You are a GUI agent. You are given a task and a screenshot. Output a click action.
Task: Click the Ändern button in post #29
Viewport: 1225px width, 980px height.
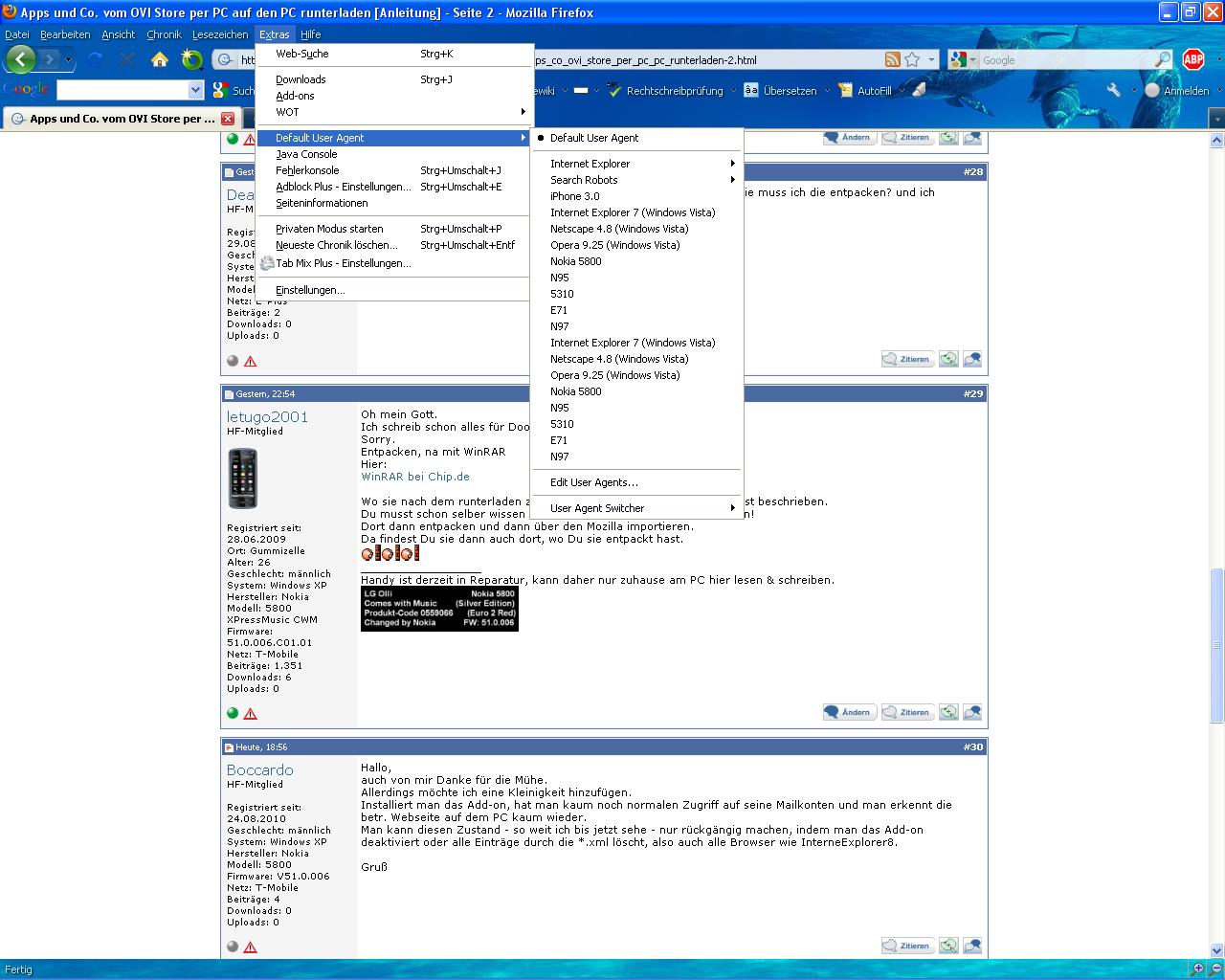tap(850, 712)
